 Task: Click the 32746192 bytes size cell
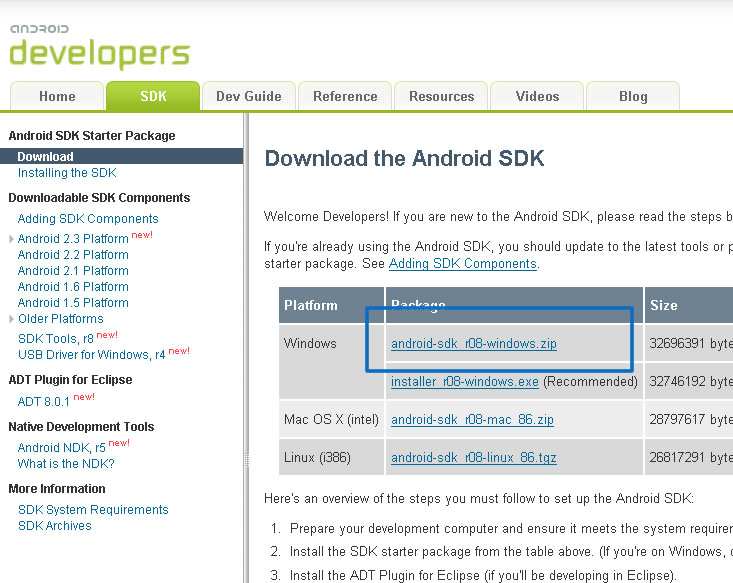pos(689,381)
